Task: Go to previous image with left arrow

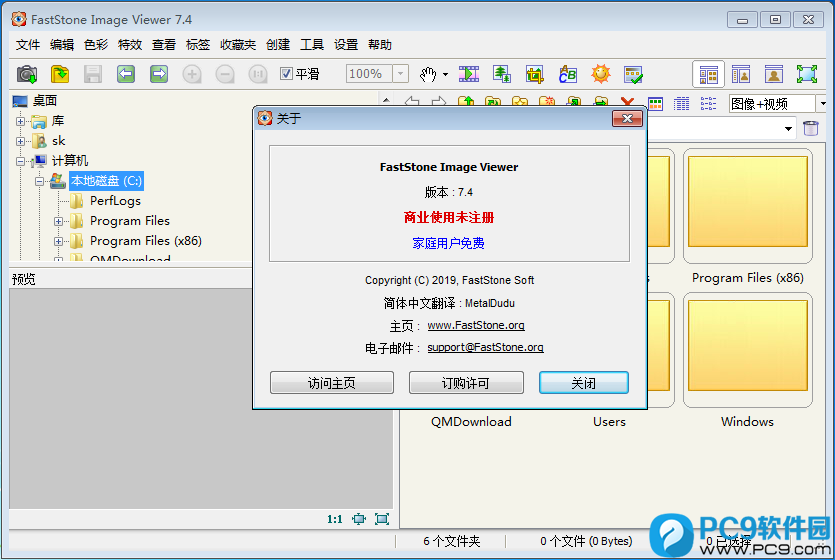Action: click(x=126, y=74)
